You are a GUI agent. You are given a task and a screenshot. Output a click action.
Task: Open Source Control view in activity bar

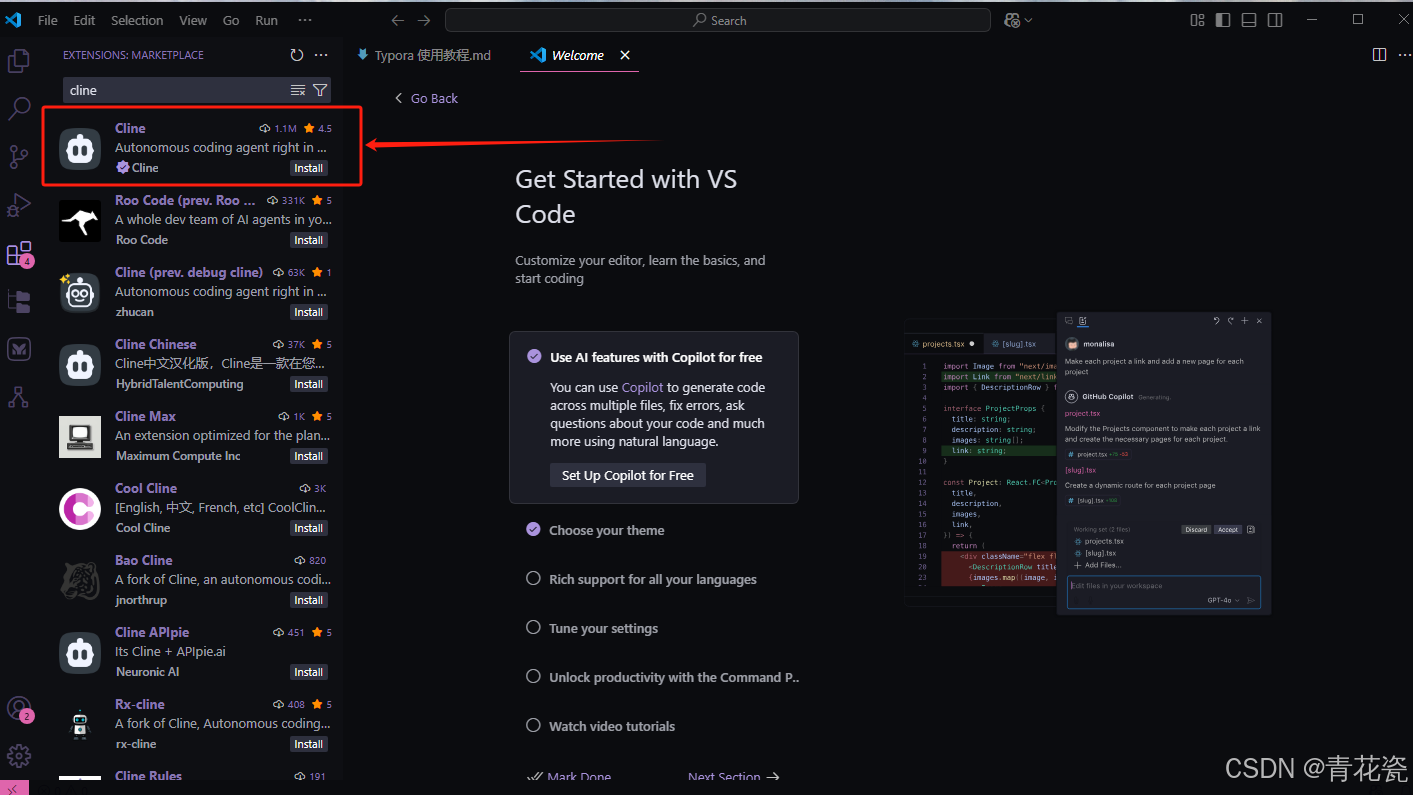[18, 157]
